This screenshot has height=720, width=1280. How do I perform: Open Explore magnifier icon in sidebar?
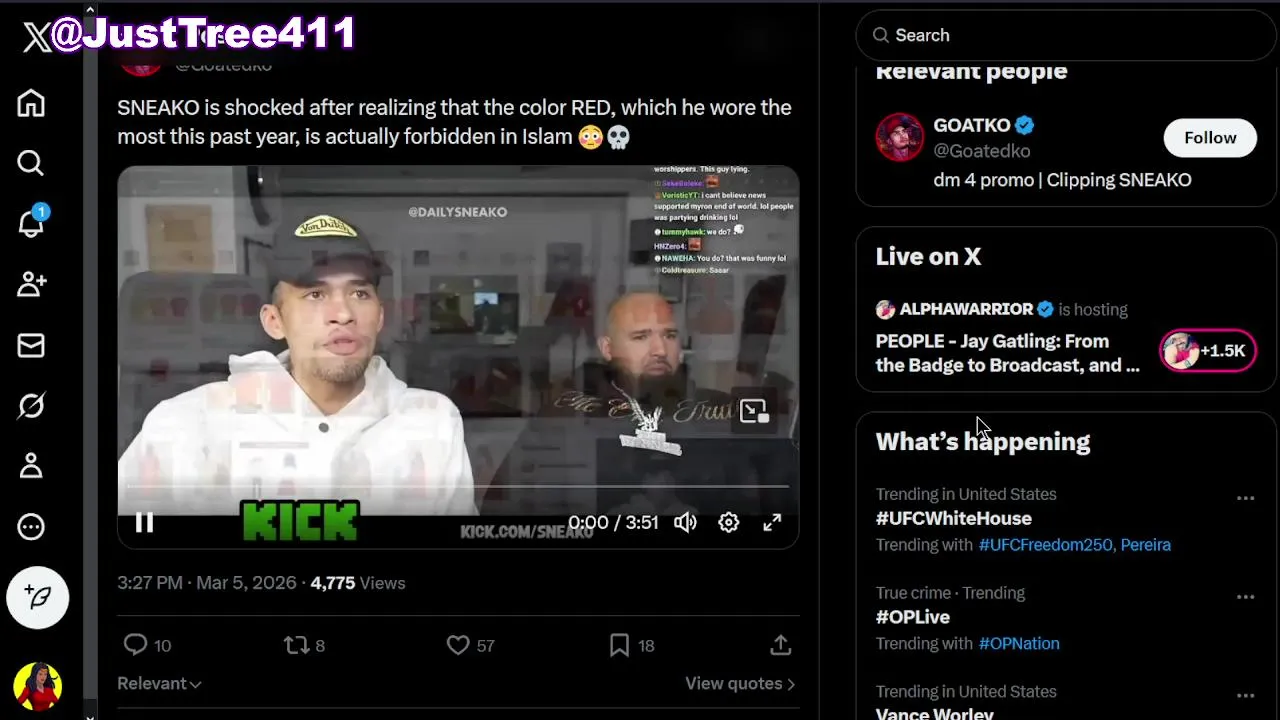(31, 163)
